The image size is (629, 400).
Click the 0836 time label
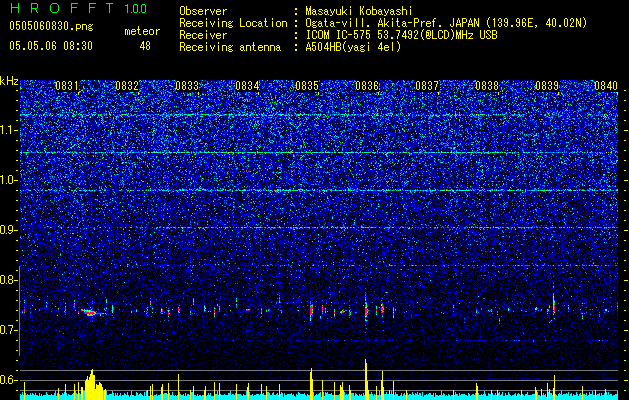(367, 86)
